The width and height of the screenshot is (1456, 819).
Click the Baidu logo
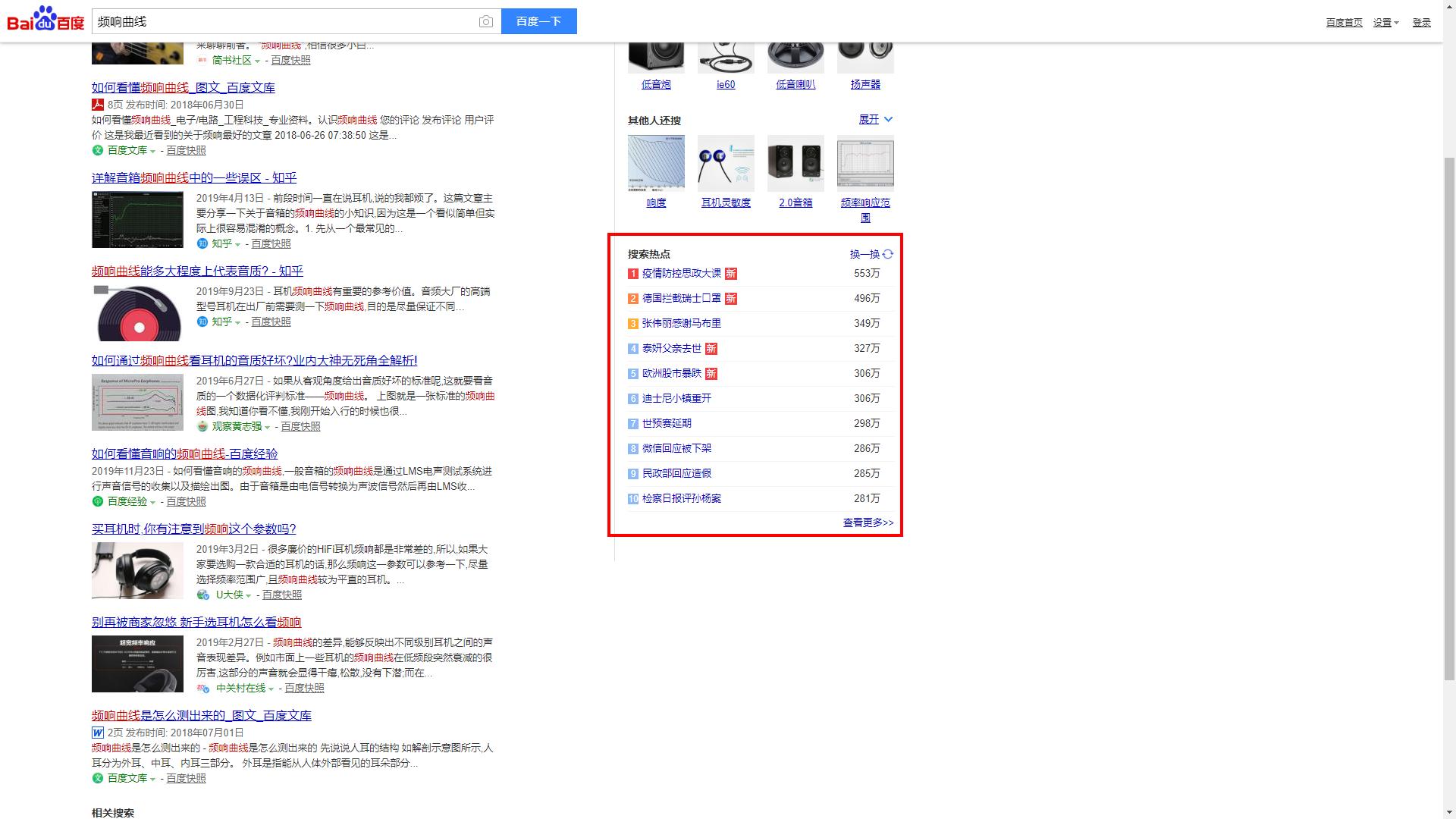45,20
